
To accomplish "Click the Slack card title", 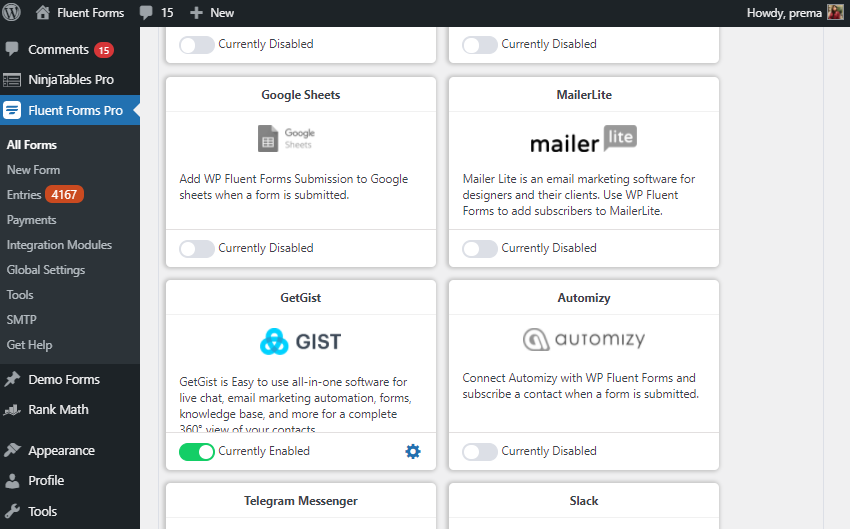I will point(584,501).
